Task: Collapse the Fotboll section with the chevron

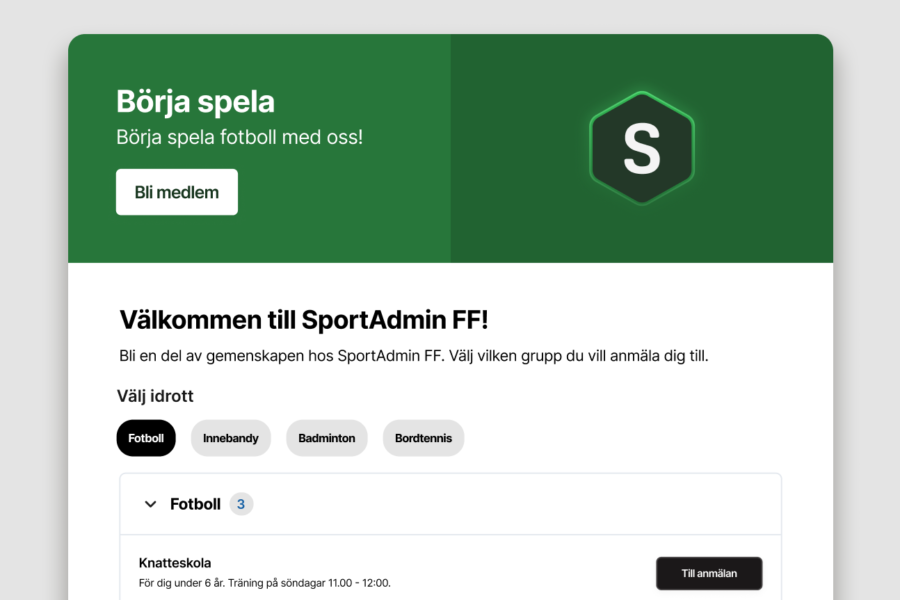Action: 151,504
